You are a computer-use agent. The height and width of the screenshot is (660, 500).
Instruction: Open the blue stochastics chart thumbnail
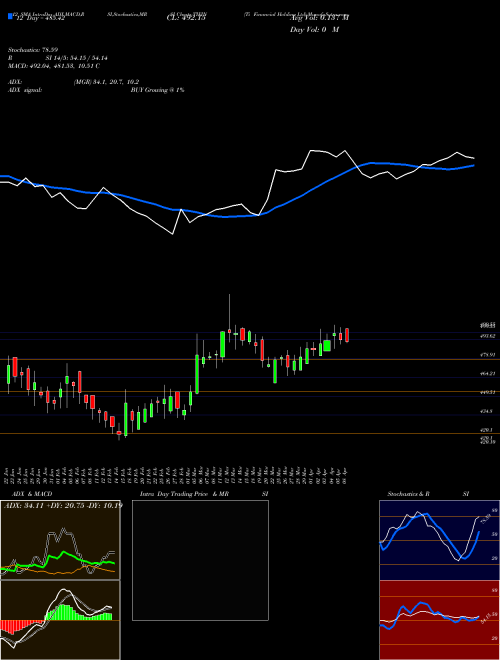(x=439, y=540)
